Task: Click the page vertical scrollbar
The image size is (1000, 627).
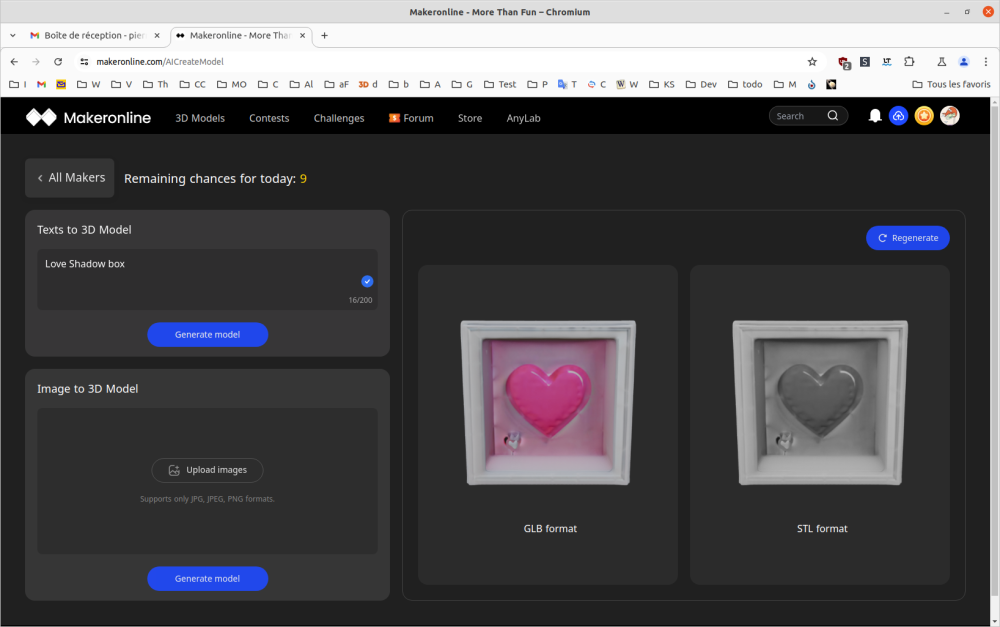Action: point(994,351)
